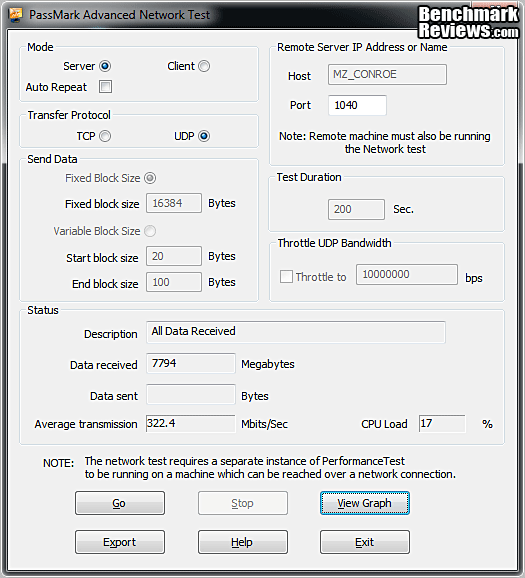Click the Test Duration seconds field
The width and height of the screenshot is (525, 578).
(x=357, y=209)
